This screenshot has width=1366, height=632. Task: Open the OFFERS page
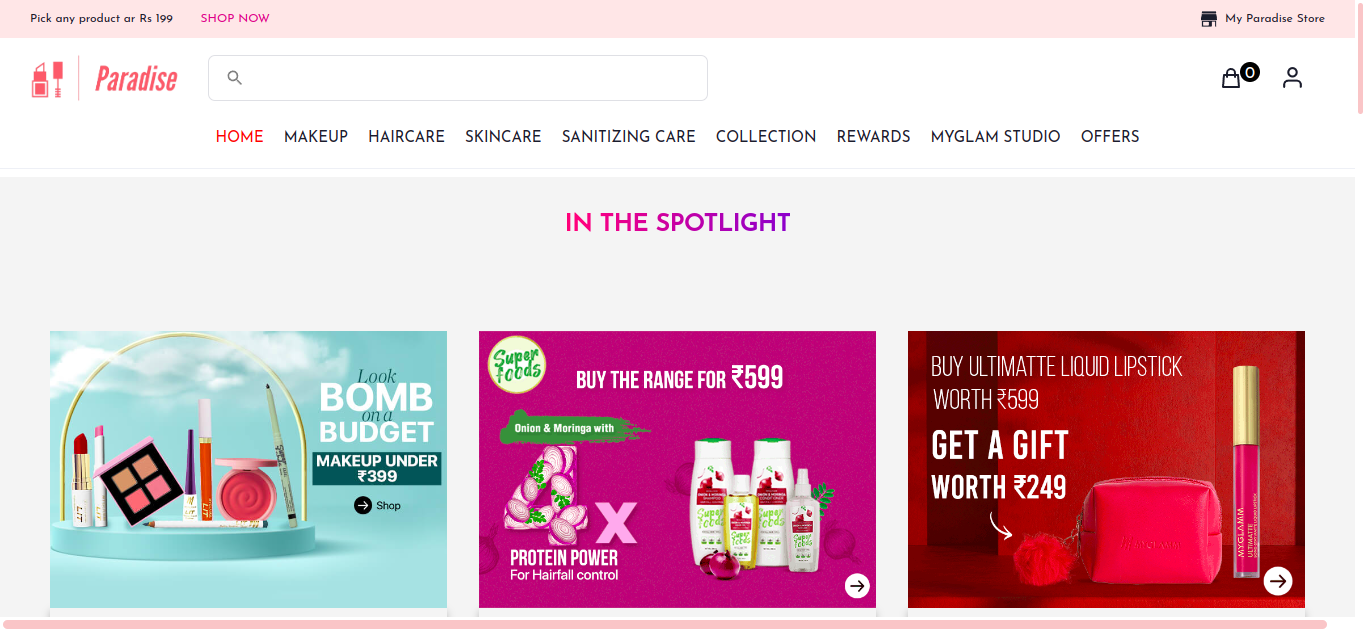coord(1110,136)
